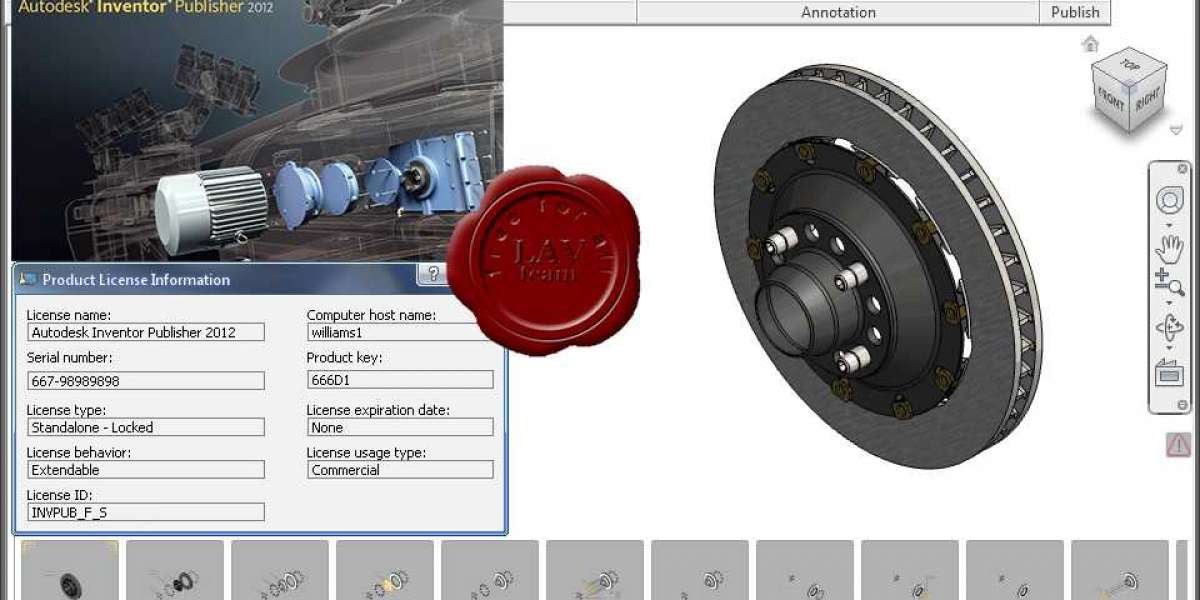Open the ViewCube dropdown menu arrow
1200x600 pixels.
[1176, 130]
